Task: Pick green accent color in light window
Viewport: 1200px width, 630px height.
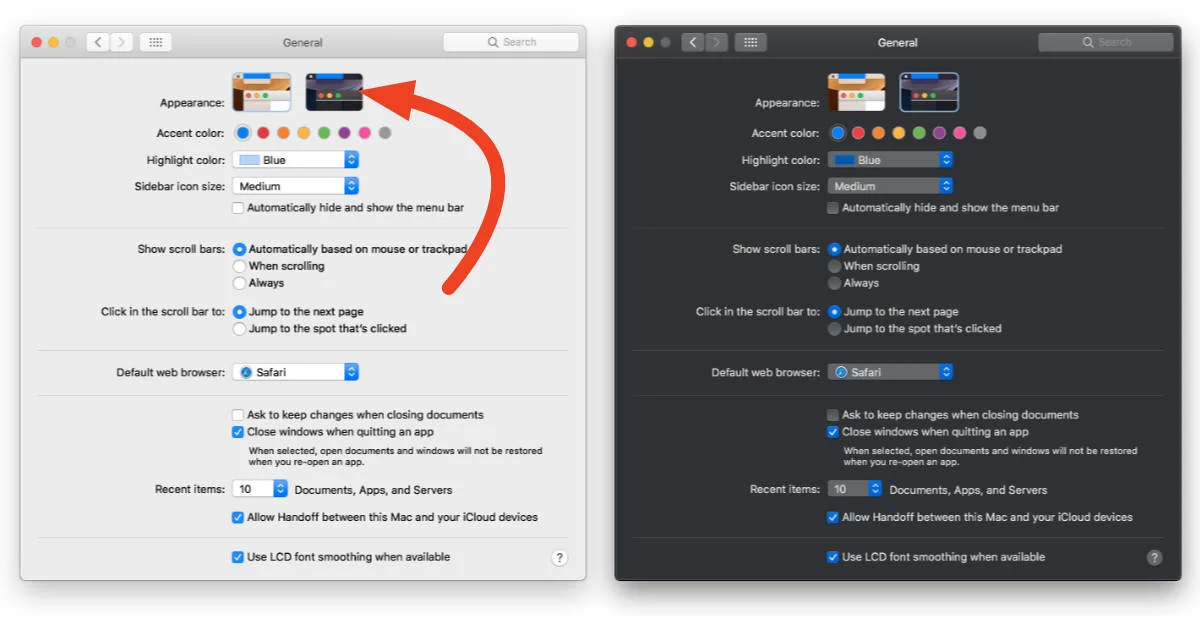Action: click(324, 133)
